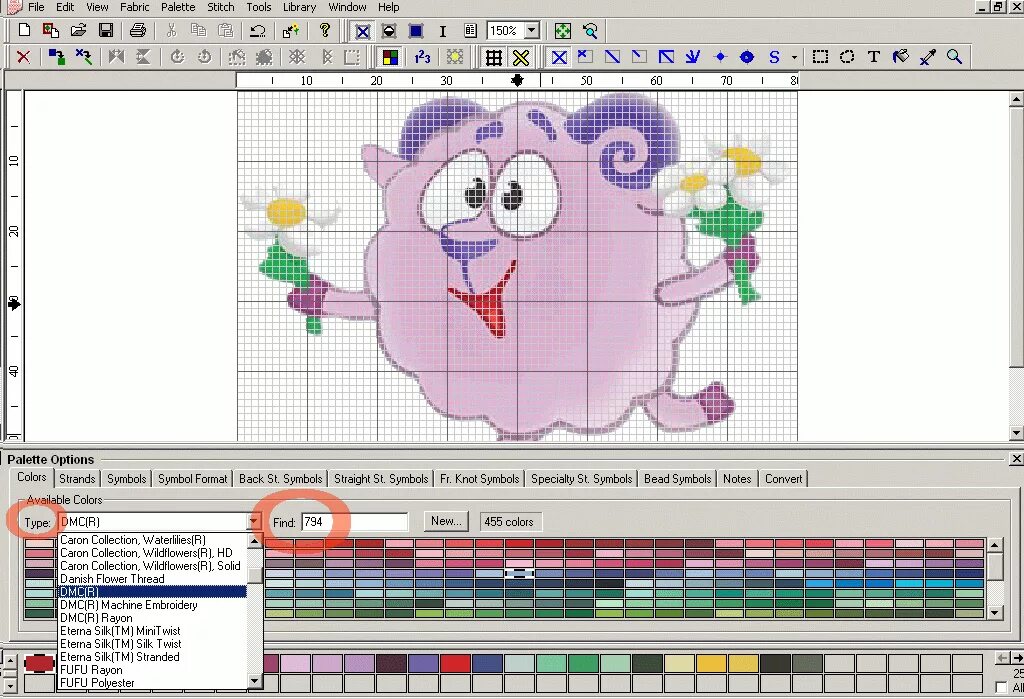
Task: Save the pattern with the floppy disk icon
Action: (x=106, y=30)
